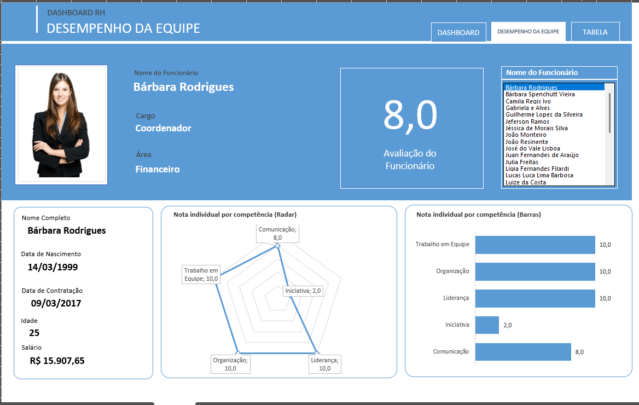Click the Iniciativa bar in bar chart
This screenshot has width=639, height=405.
tap(486, 325)
